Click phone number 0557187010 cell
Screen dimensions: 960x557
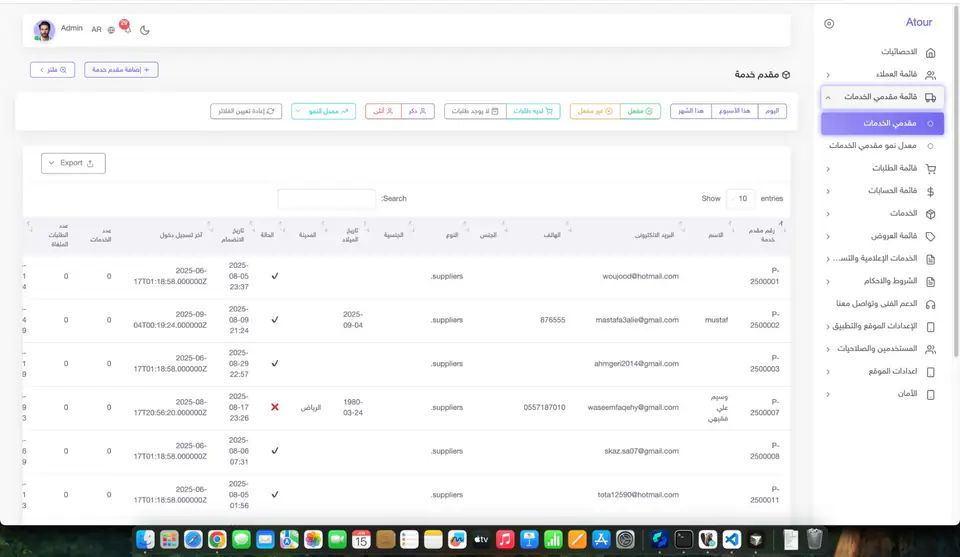click(544, 408)
